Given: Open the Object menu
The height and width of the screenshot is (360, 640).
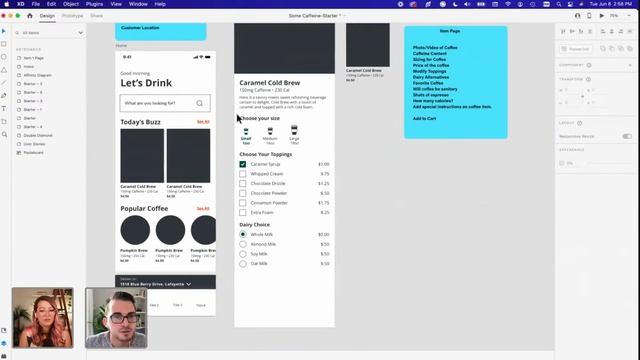Looking at the screenshot, I should pos(71,4).
